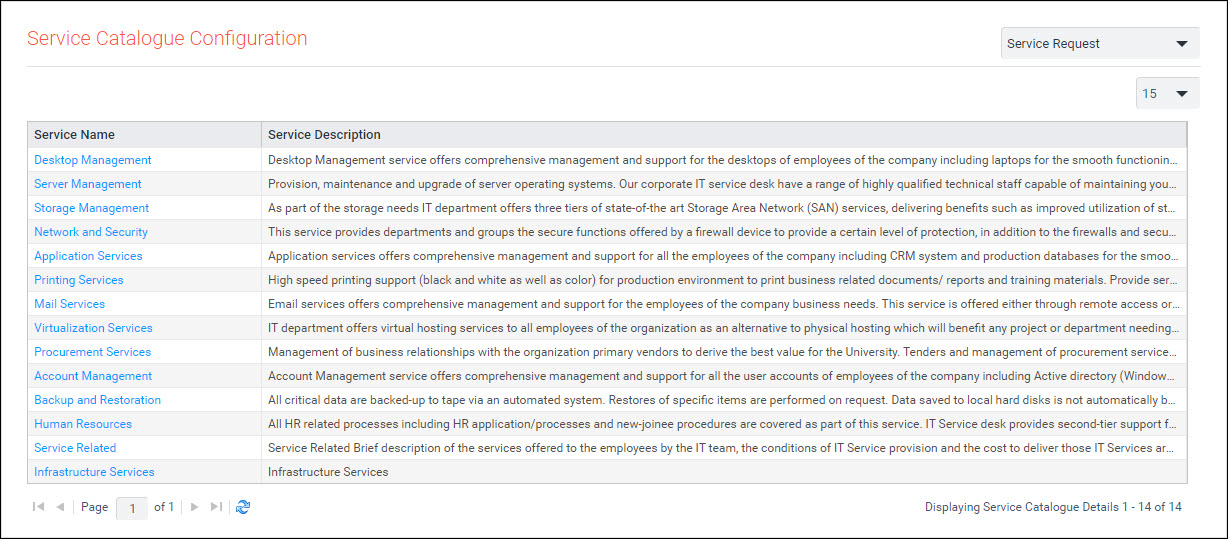The image size is (1228, 539).
Task: Sort by the Service Name column header
Action: [x=75, y=135]
